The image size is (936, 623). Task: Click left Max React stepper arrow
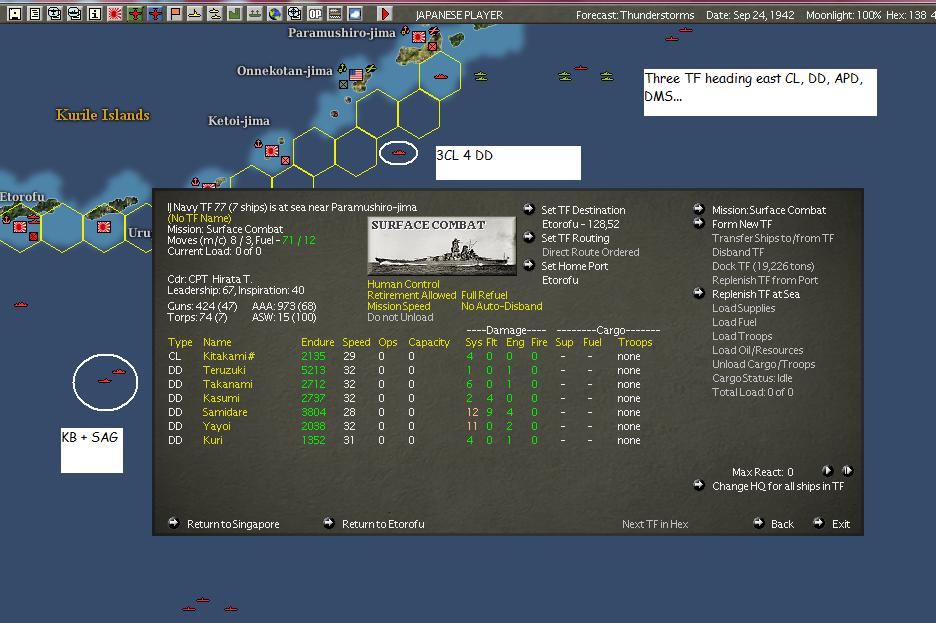pos(827,471)
